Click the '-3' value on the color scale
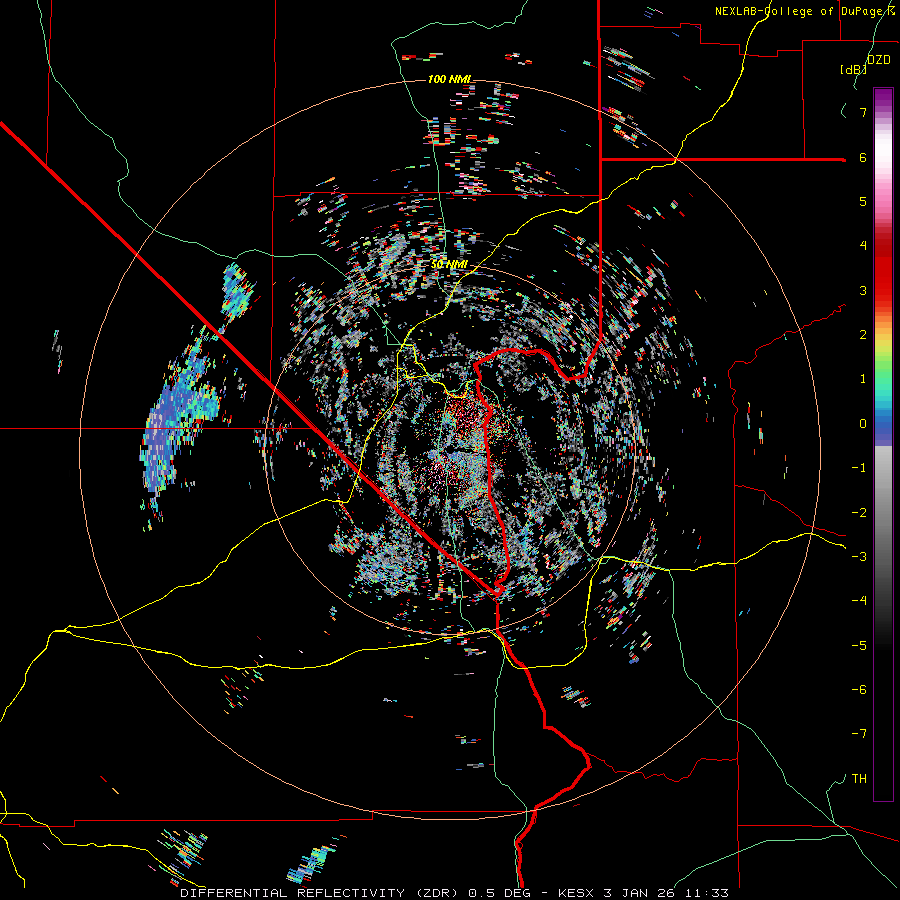Viewport: 900px width, 900px height. 859,557
